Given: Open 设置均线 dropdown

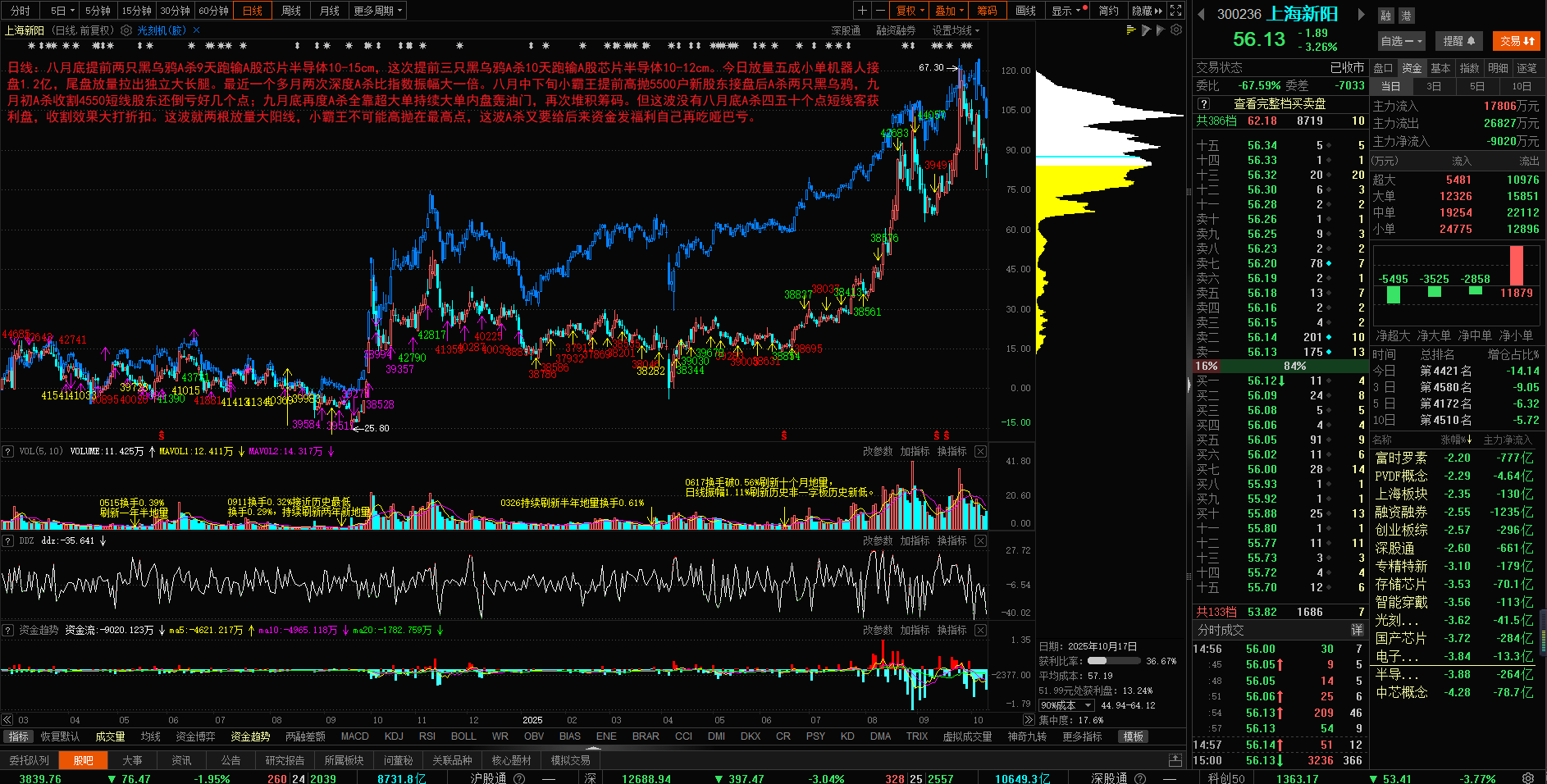Looking at the screenshot, I should (x=956, y=30).
